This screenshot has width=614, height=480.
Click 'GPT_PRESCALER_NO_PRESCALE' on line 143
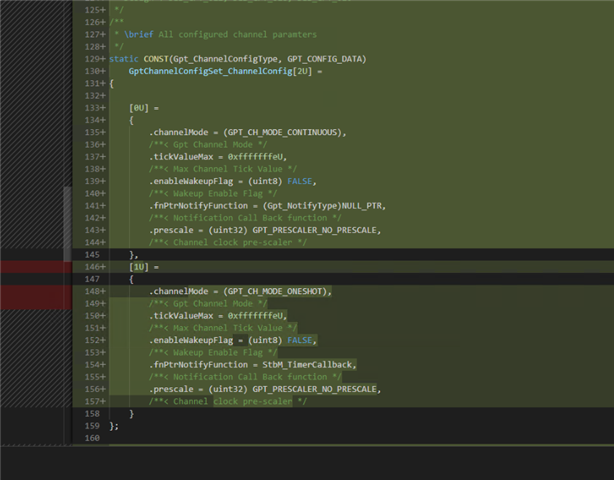coord(314,230)
